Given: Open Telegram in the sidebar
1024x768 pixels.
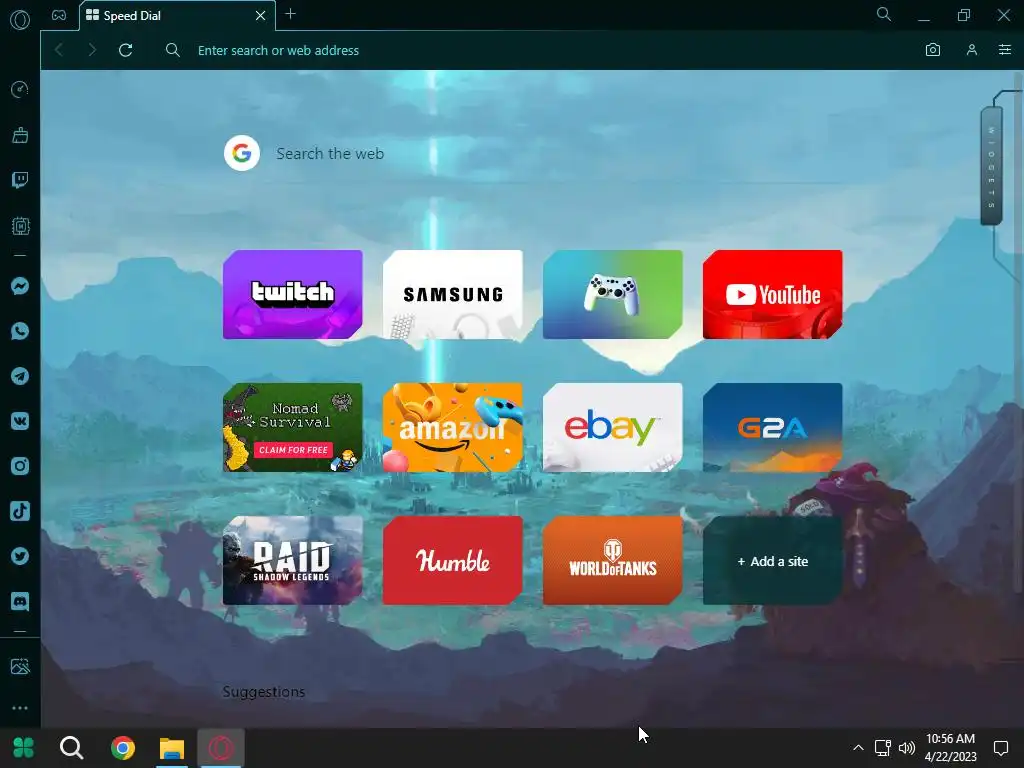Looking at the screenshot, I should click(x=20, y=376).
